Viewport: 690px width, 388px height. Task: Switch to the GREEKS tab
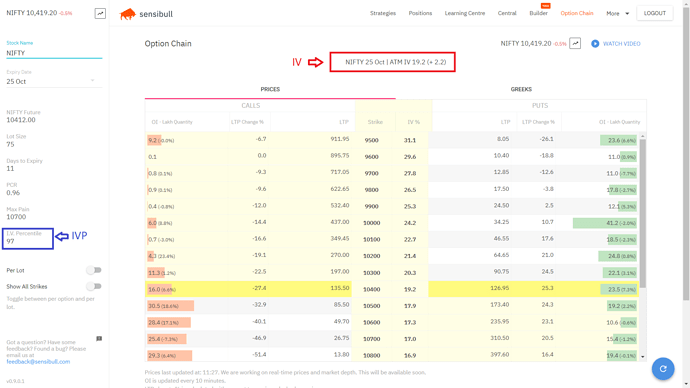click(x=521, y=89)
